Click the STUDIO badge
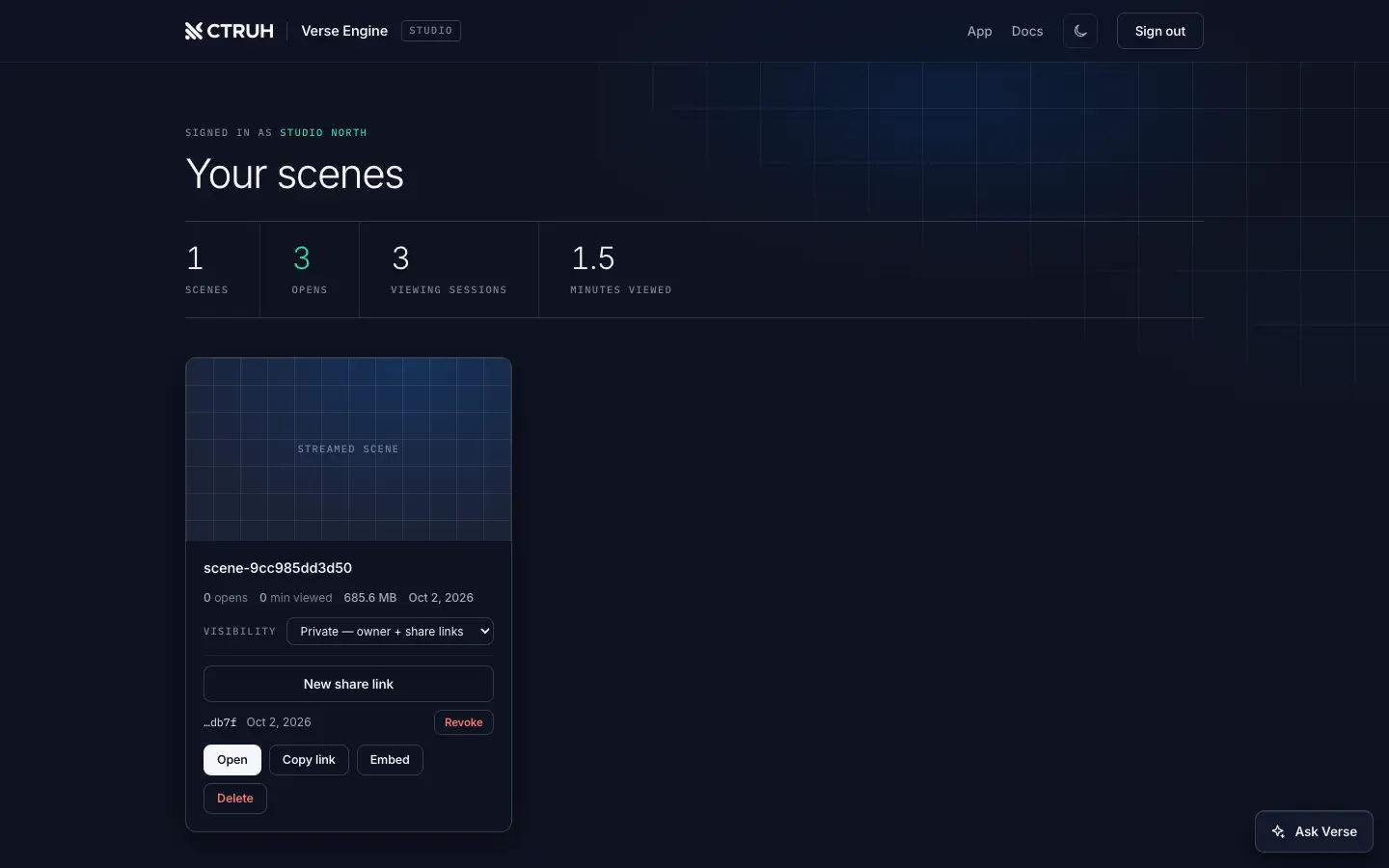Viewport: 1389px width, 868px height. (x=431, y=31)
